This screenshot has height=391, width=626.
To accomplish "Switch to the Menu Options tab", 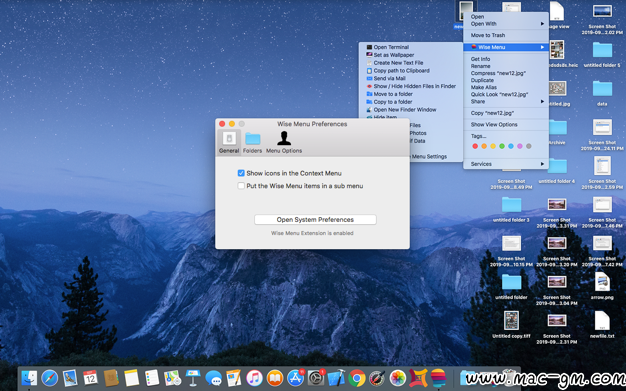I will coord(284,142).
